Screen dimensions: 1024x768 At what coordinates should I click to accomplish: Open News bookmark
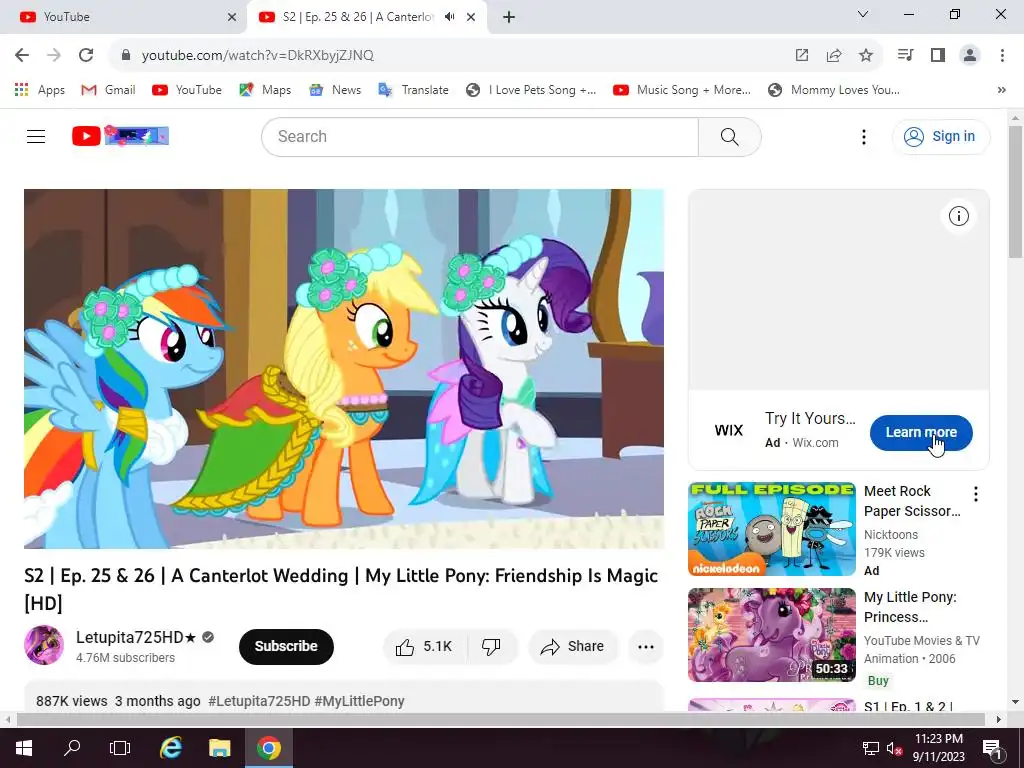coord(335,90)
